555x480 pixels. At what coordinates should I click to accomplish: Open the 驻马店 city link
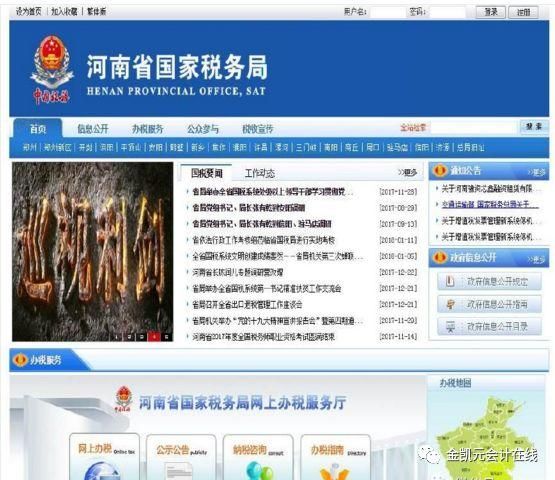pos(397,147)
